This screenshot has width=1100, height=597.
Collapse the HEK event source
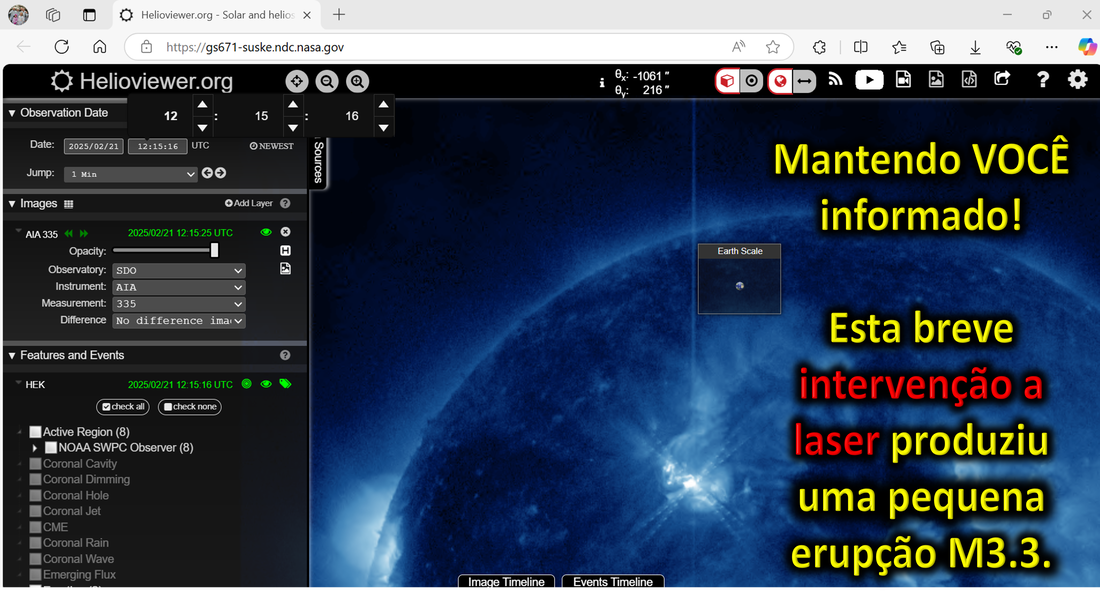click(18, 382)
